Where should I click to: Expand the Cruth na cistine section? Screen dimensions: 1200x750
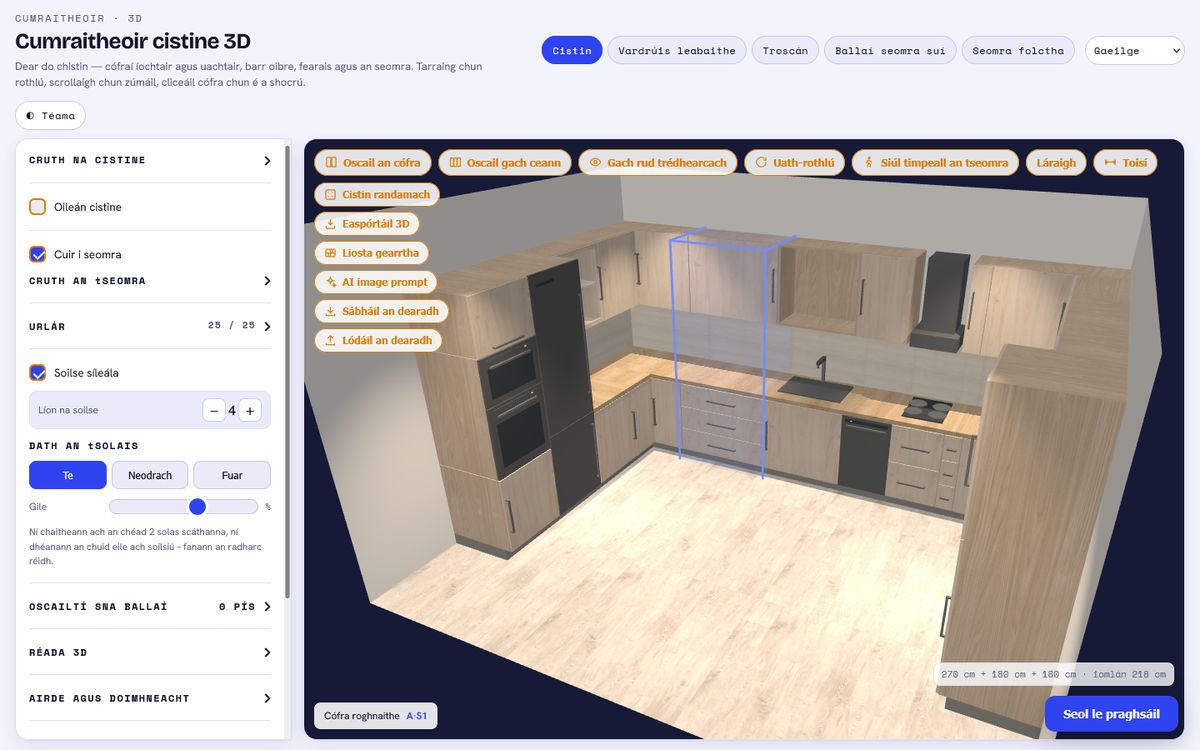(x=150, y=160)
